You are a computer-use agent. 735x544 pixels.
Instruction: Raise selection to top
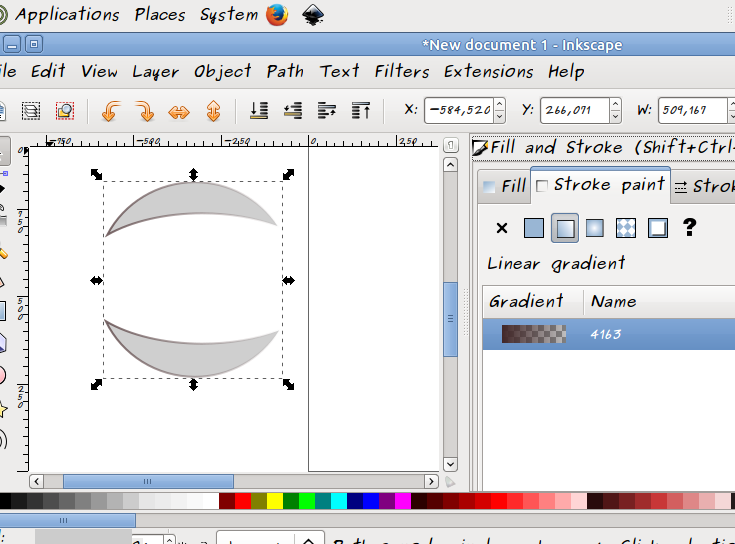click(361, 111)
